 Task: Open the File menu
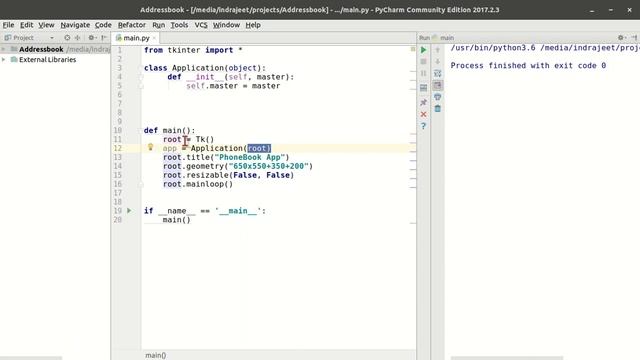pyautogui.click(x=8, y=25)
